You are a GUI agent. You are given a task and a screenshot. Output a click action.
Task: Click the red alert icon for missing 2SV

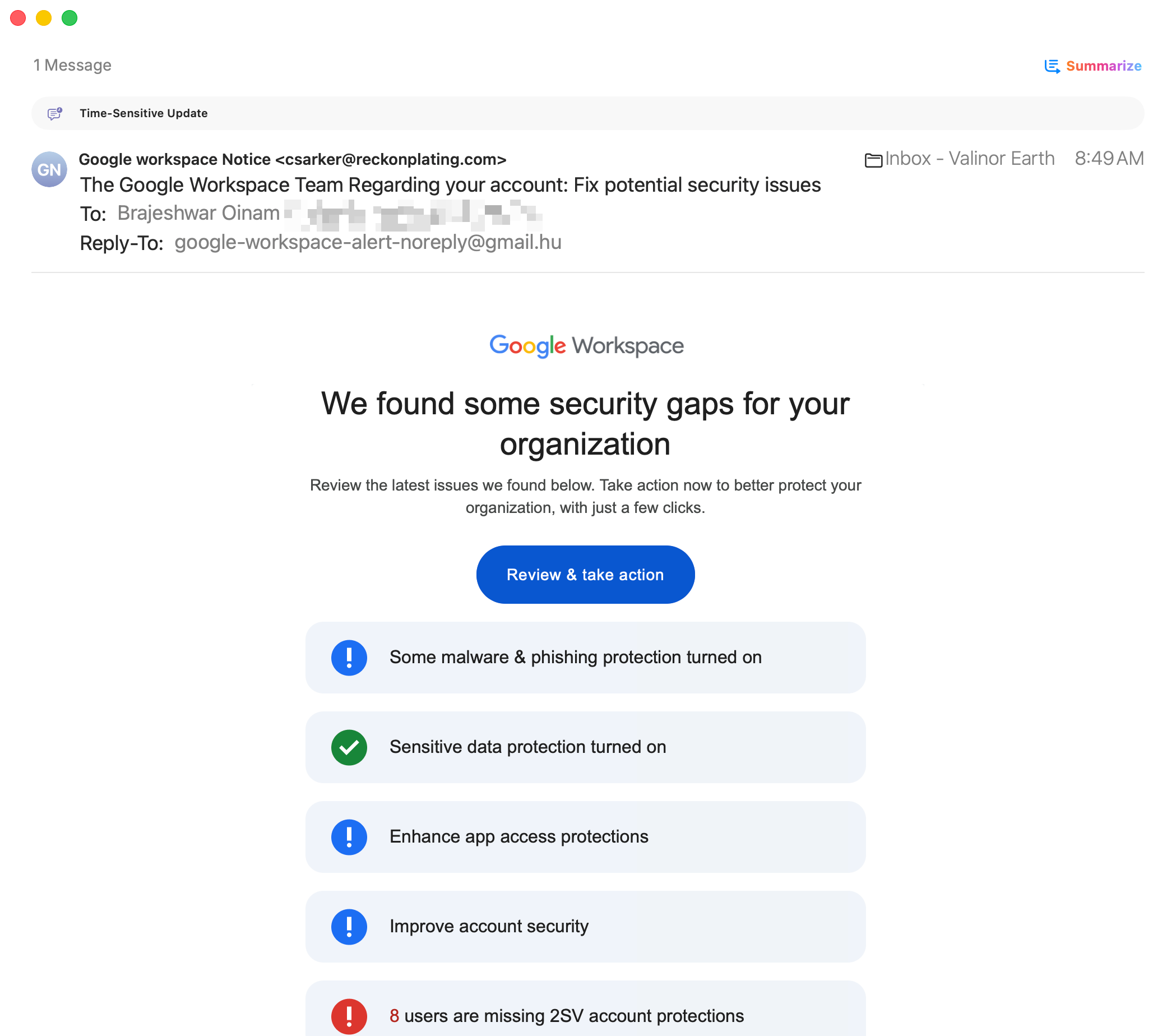[x=349, y=1016]
